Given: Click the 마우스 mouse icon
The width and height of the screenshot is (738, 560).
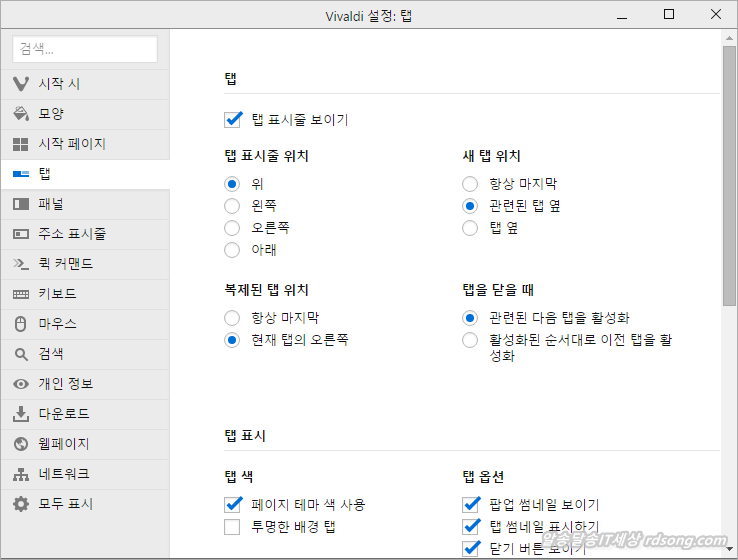Looking at the screenshot, I should coord(21,324).
